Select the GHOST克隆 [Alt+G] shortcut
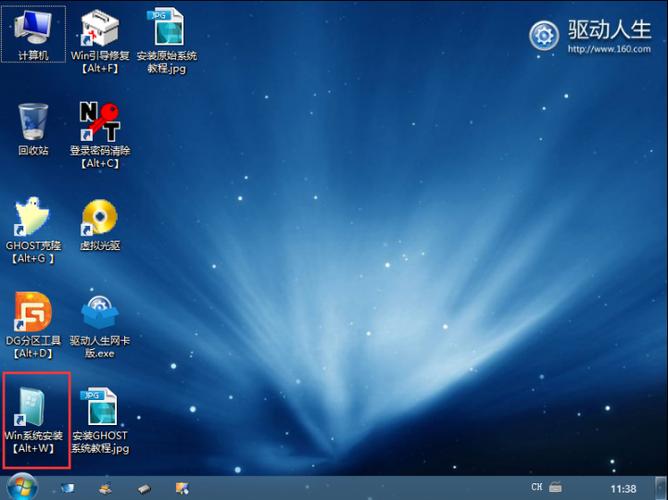The width and height of the screenshot is (668, 500). point(33,230)
